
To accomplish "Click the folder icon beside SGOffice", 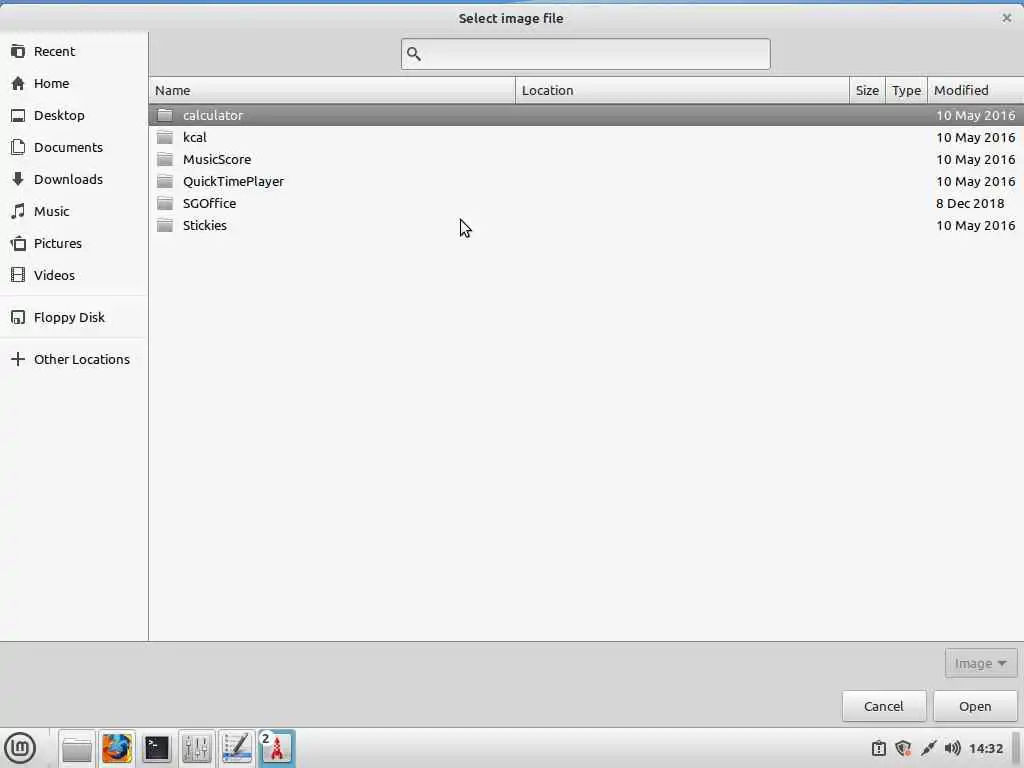I will pyautogui.click(x=165, y=203).
